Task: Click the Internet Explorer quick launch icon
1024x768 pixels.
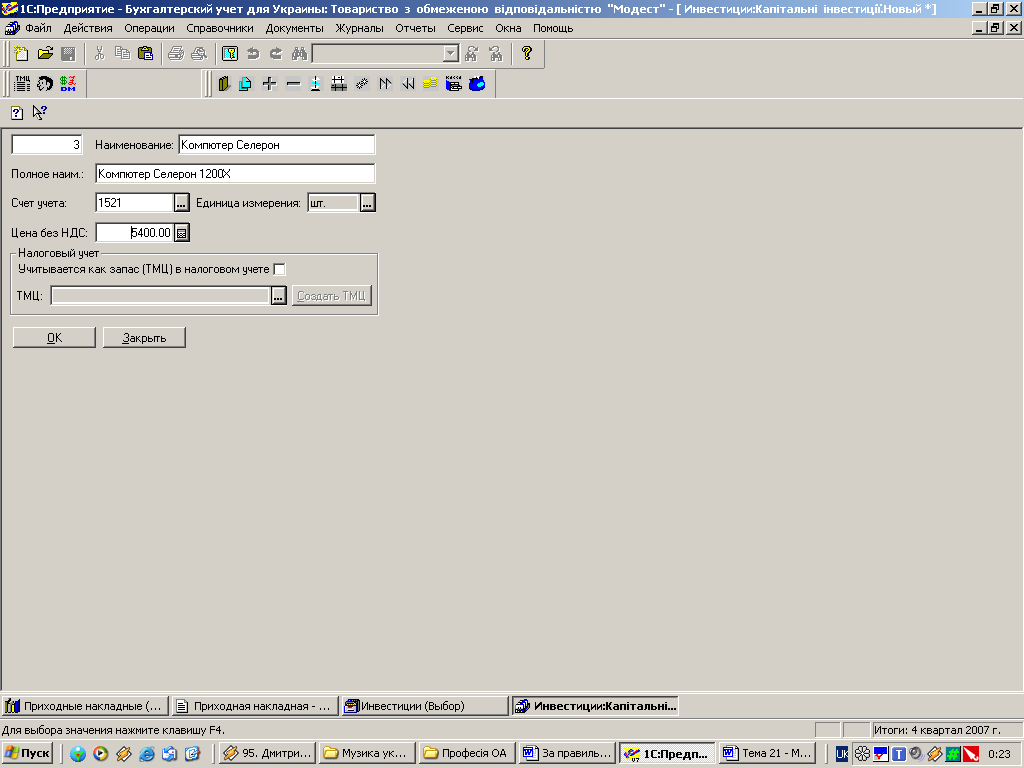Action: click(146, 754)
